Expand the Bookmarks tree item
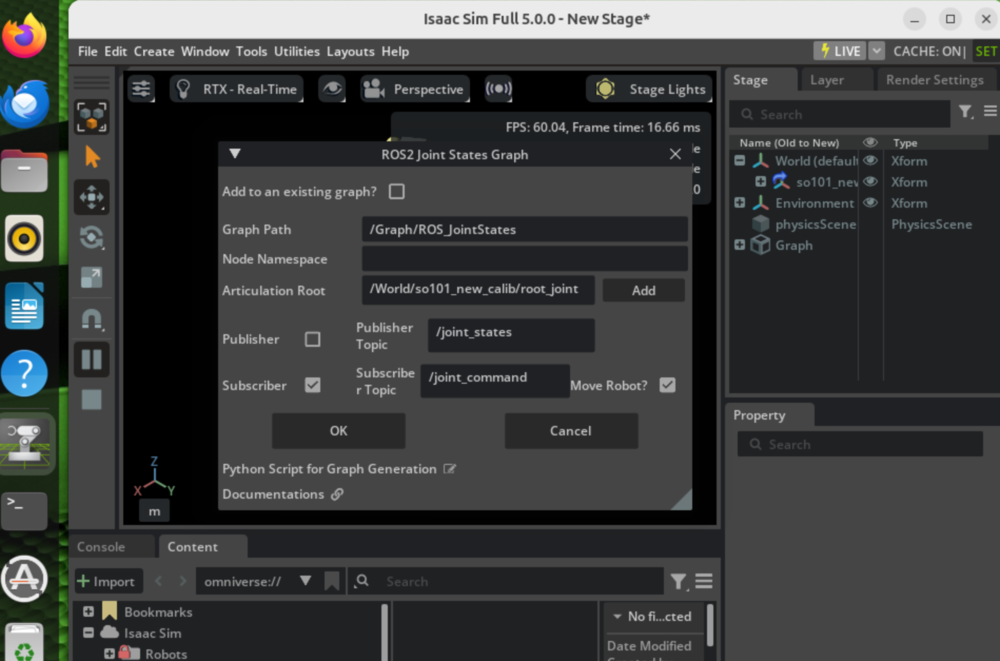The image size is (1000, 661). (89, 612)
